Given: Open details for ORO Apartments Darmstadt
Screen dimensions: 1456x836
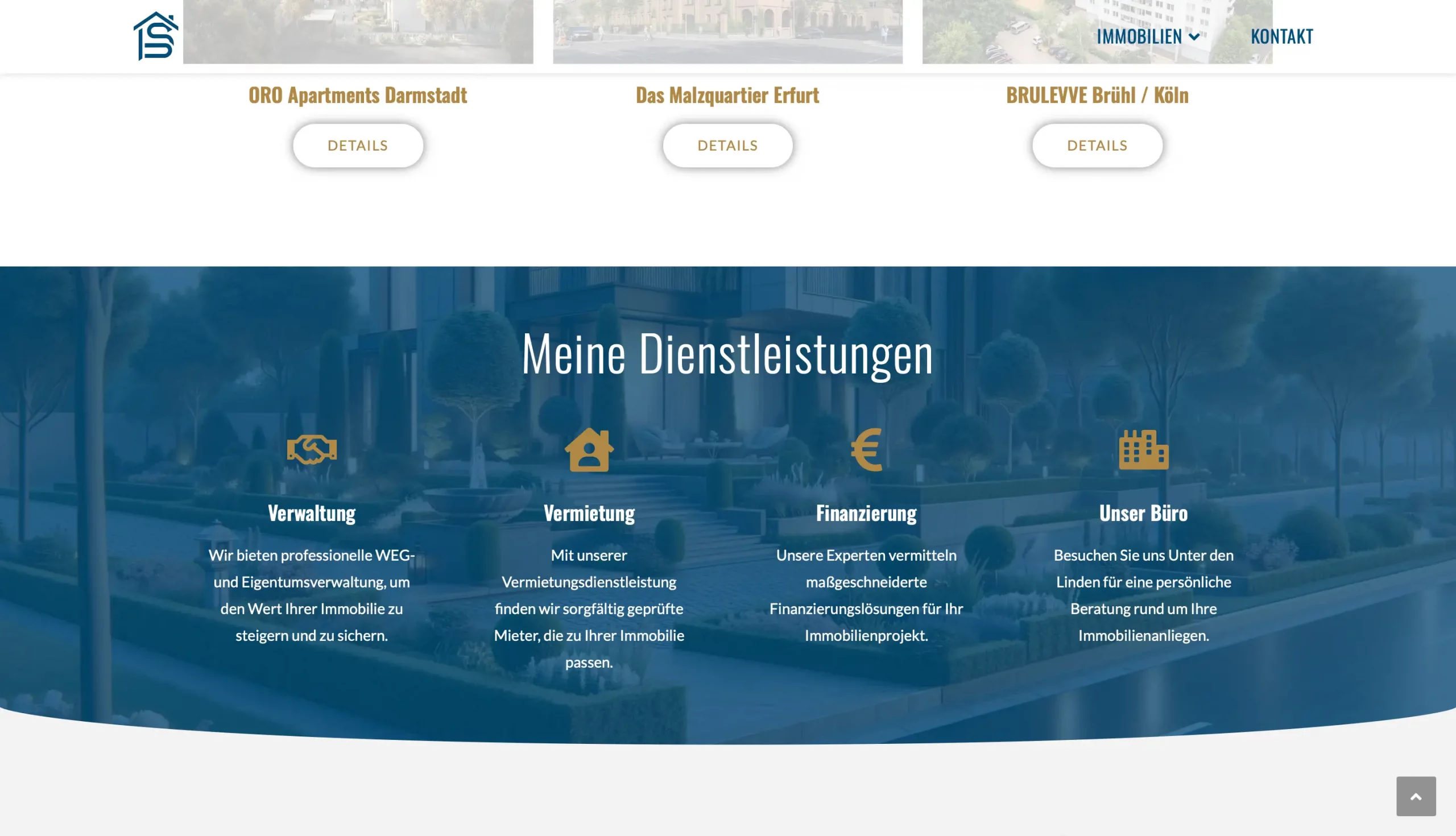Looking at the screenshot, I should (x=358, y=146).
